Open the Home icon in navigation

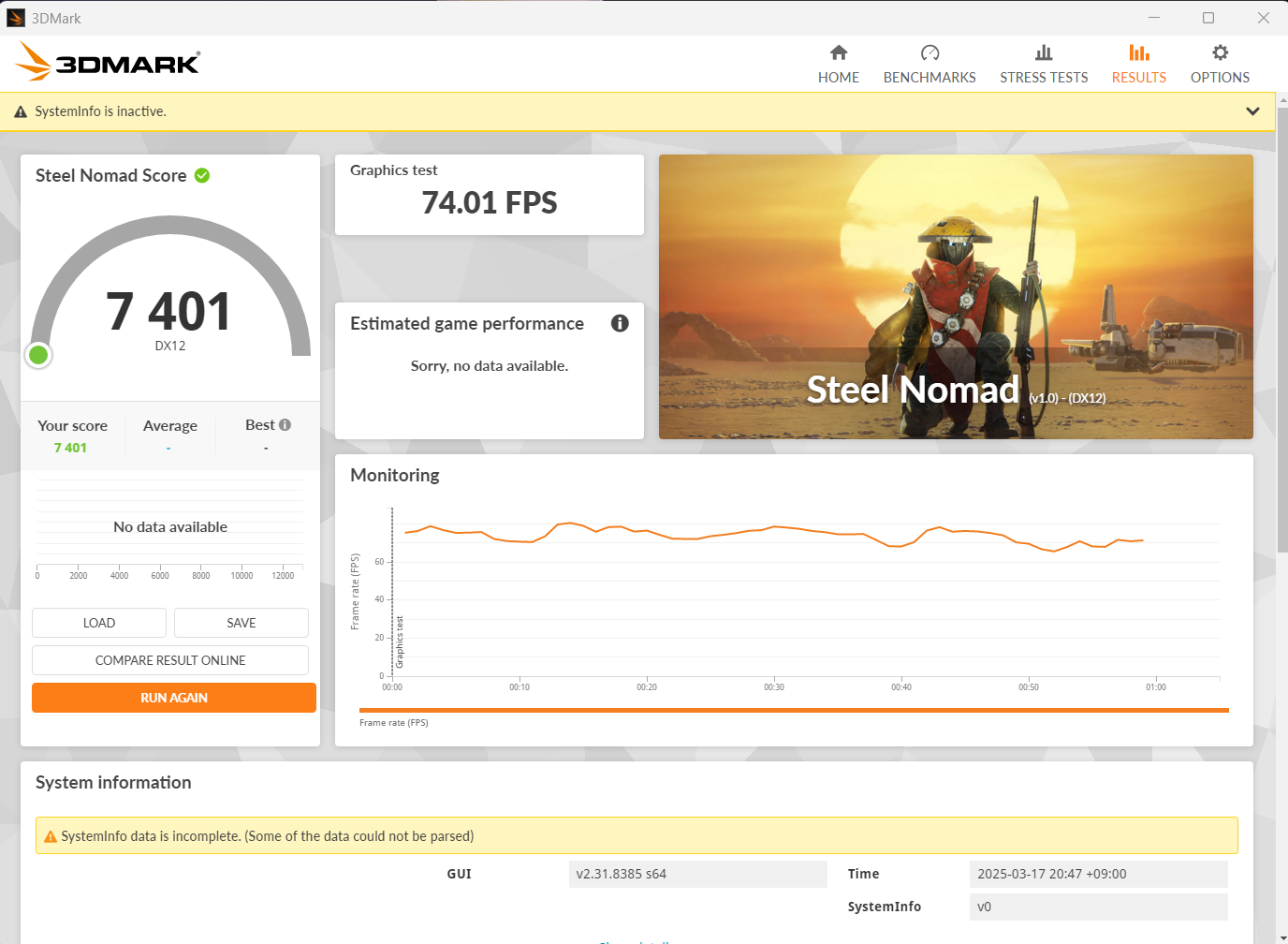pos(839,52)
